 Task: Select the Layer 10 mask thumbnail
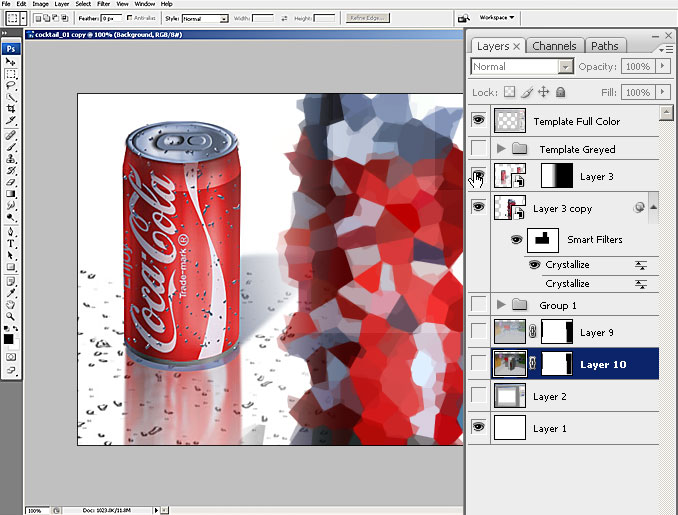(x=557, y=363)
